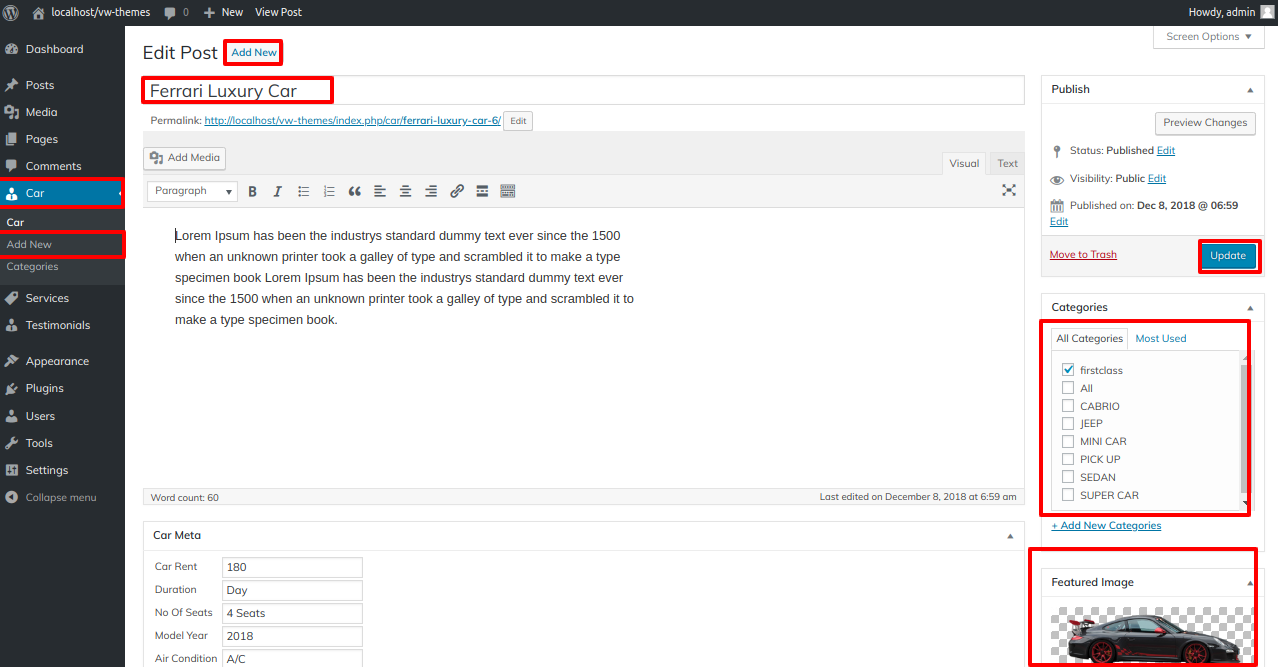The height and width of the screenshot is (667, 1278).
Task: Insert a blockquote in the editor
Action: [x=355, y=191]
